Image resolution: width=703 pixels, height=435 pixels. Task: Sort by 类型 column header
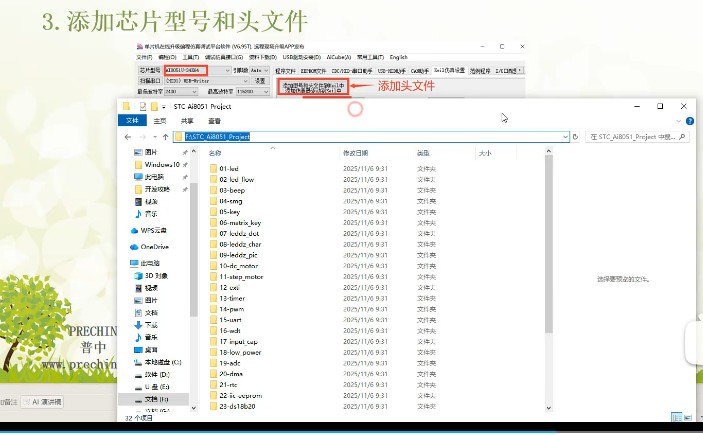423,153
